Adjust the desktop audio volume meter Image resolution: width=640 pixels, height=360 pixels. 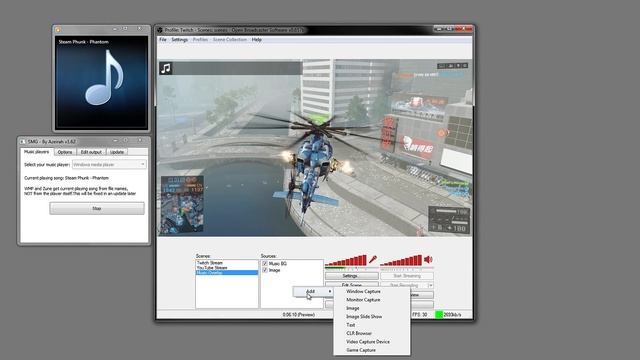point(401,261)
